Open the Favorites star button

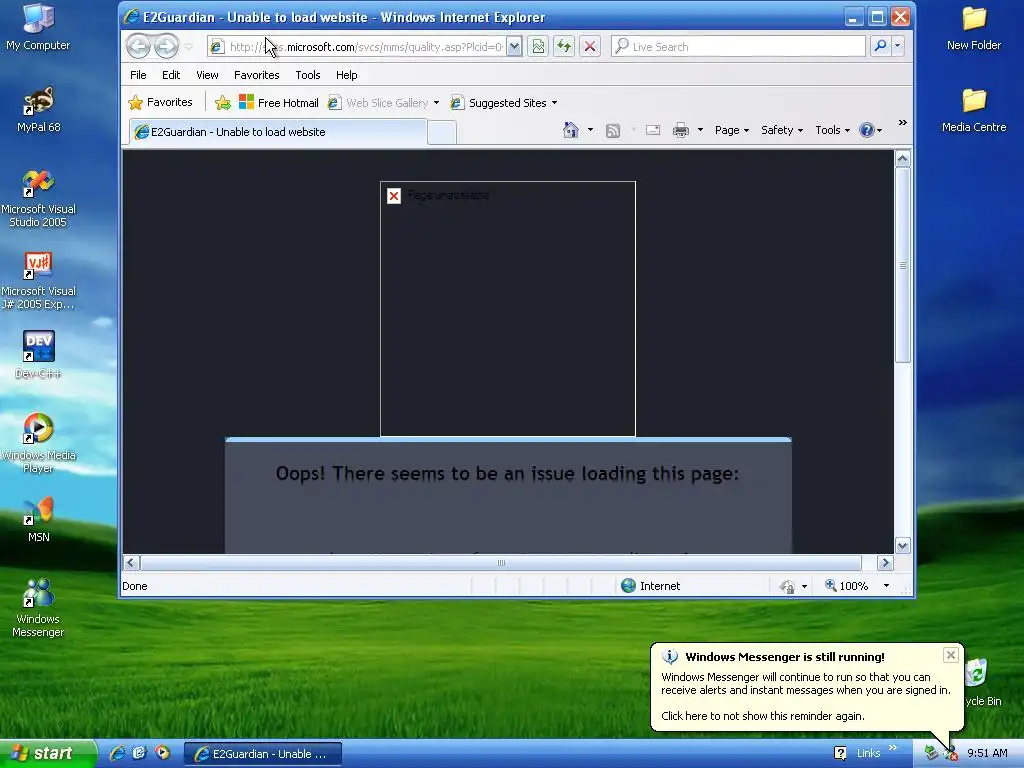pos(161,103)
